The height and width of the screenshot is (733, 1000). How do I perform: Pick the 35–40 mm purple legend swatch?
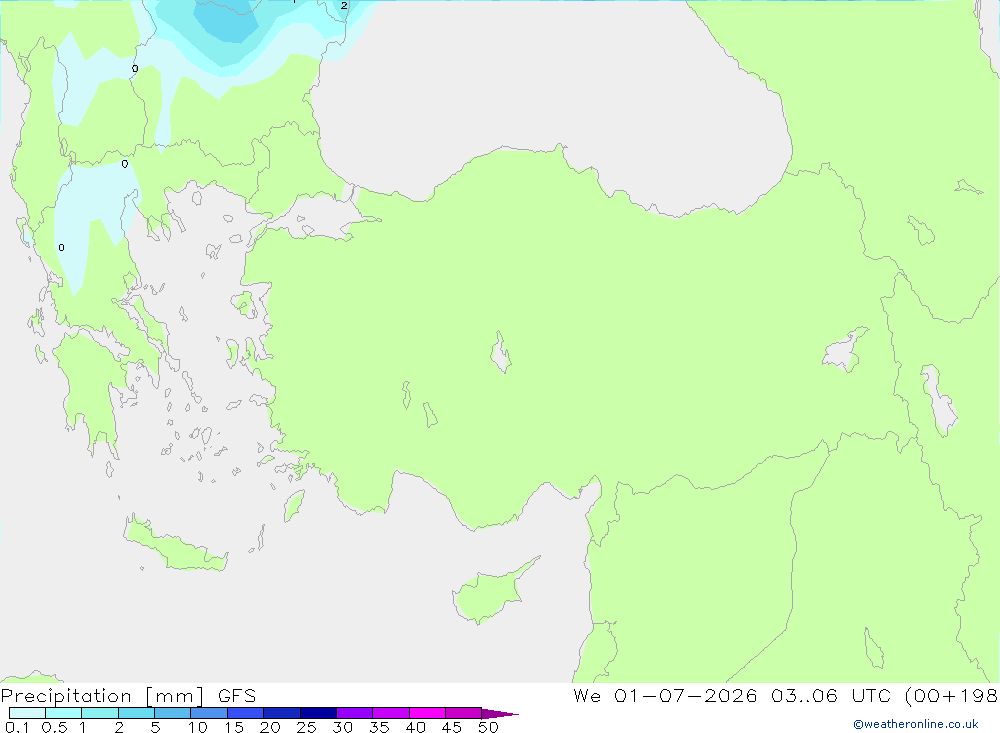coord(390,713)
